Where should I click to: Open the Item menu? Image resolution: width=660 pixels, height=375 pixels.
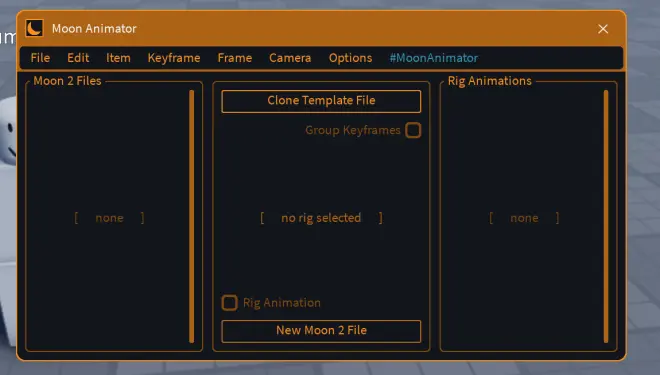(118, 58)
